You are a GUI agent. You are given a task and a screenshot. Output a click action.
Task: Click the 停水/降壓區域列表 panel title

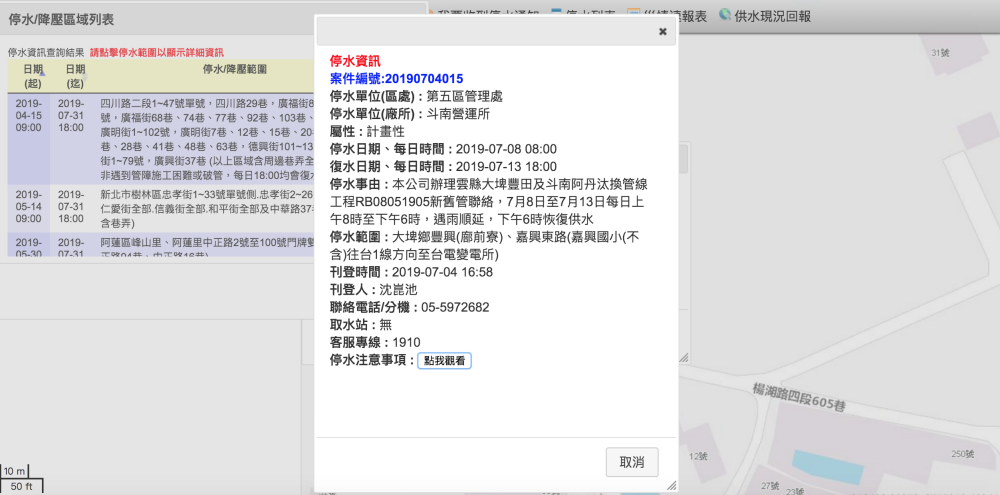[x=61, y=18]
